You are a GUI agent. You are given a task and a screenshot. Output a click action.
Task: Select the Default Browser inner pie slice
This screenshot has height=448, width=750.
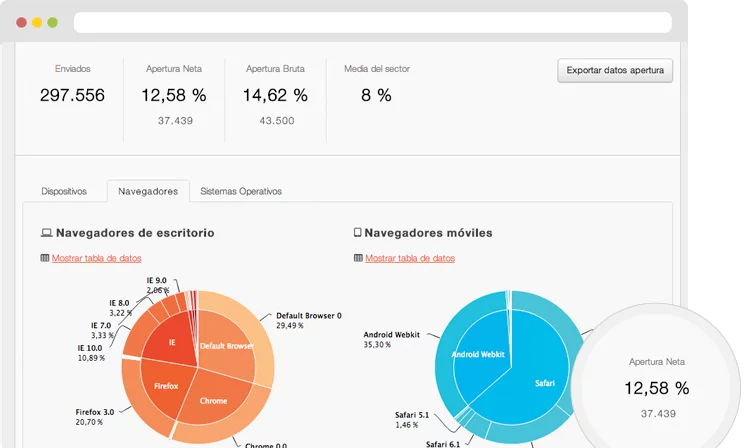(227, 346)
